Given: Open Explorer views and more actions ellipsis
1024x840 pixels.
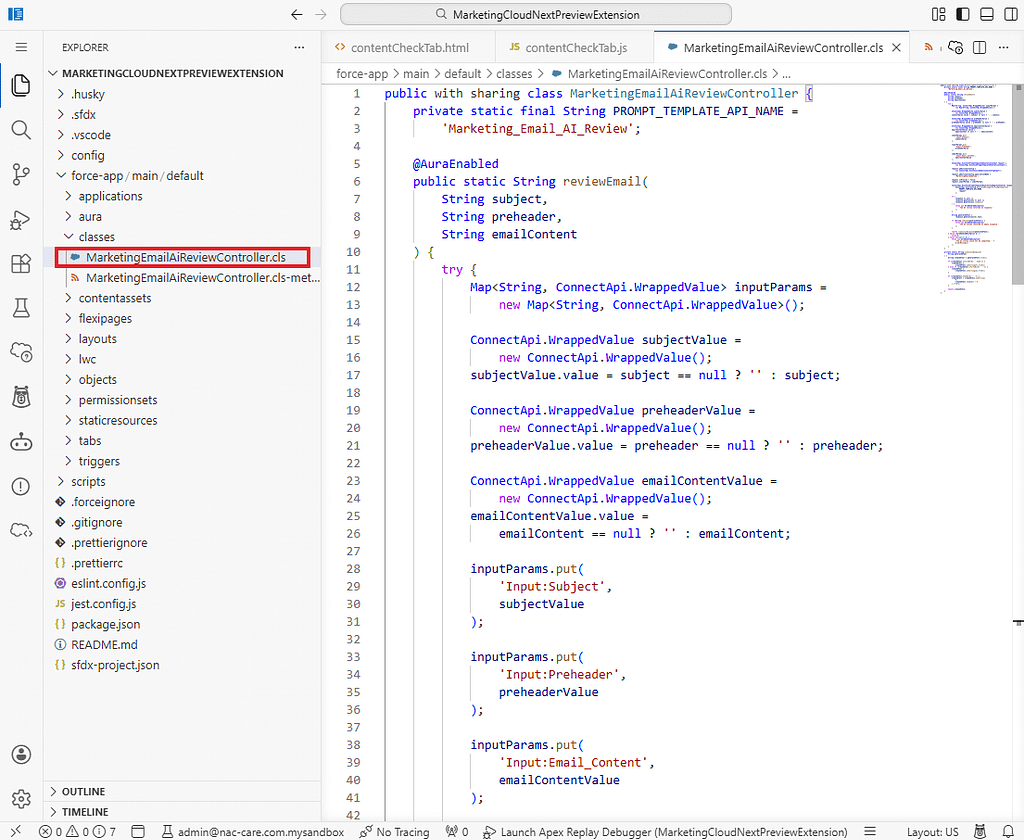Looking at the screenshot, I should [x=299, y=48].
